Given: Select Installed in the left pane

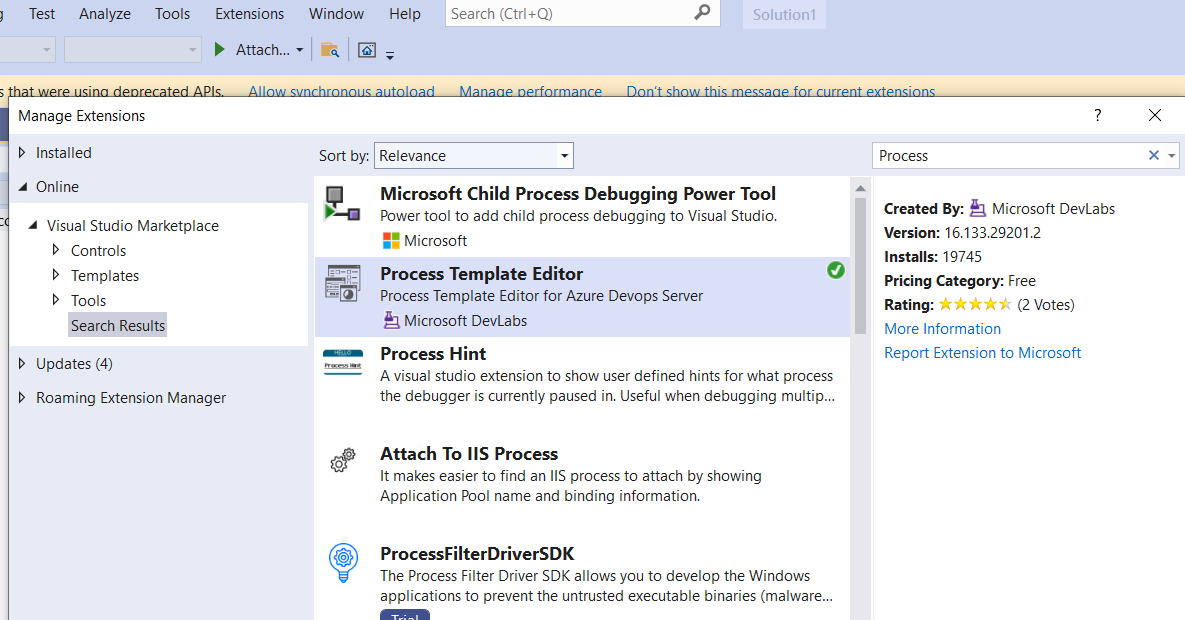Looking at the screenshot, I should 63,153.
